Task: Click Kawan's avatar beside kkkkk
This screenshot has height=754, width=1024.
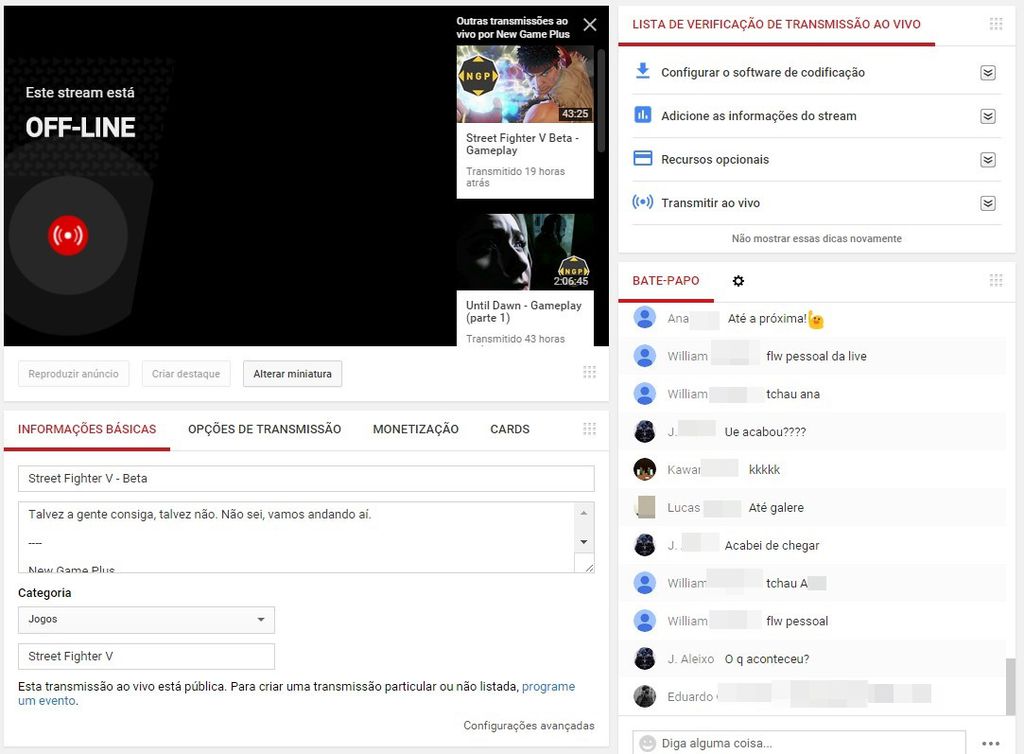Action: point(645,469)
